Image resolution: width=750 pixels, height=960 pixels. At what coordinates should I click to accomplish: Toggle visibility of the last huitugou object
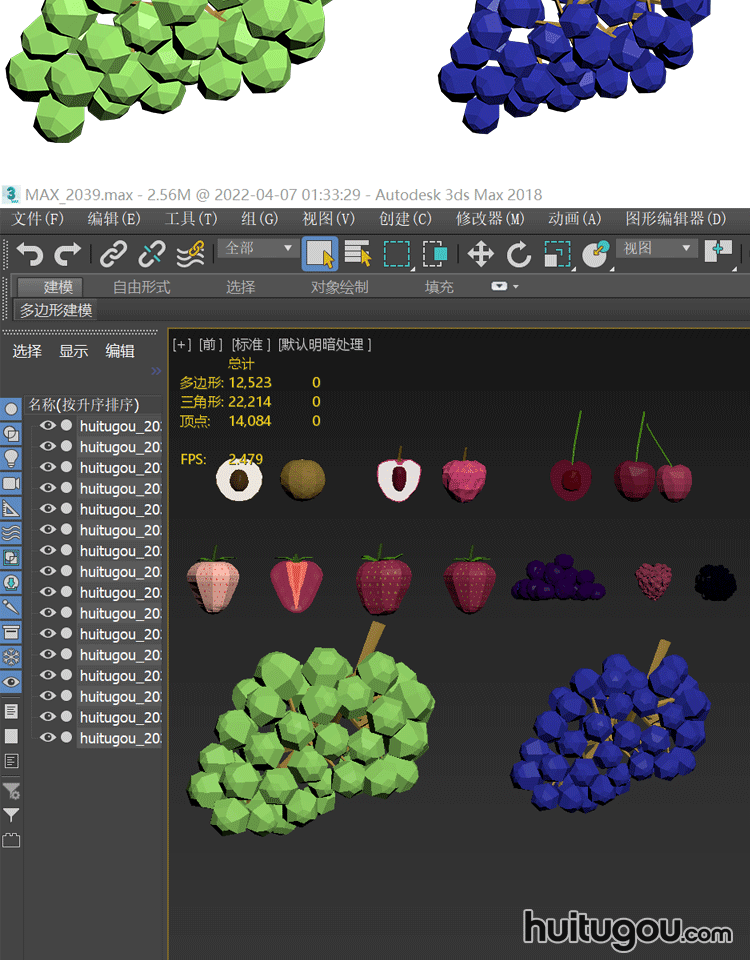46,738
